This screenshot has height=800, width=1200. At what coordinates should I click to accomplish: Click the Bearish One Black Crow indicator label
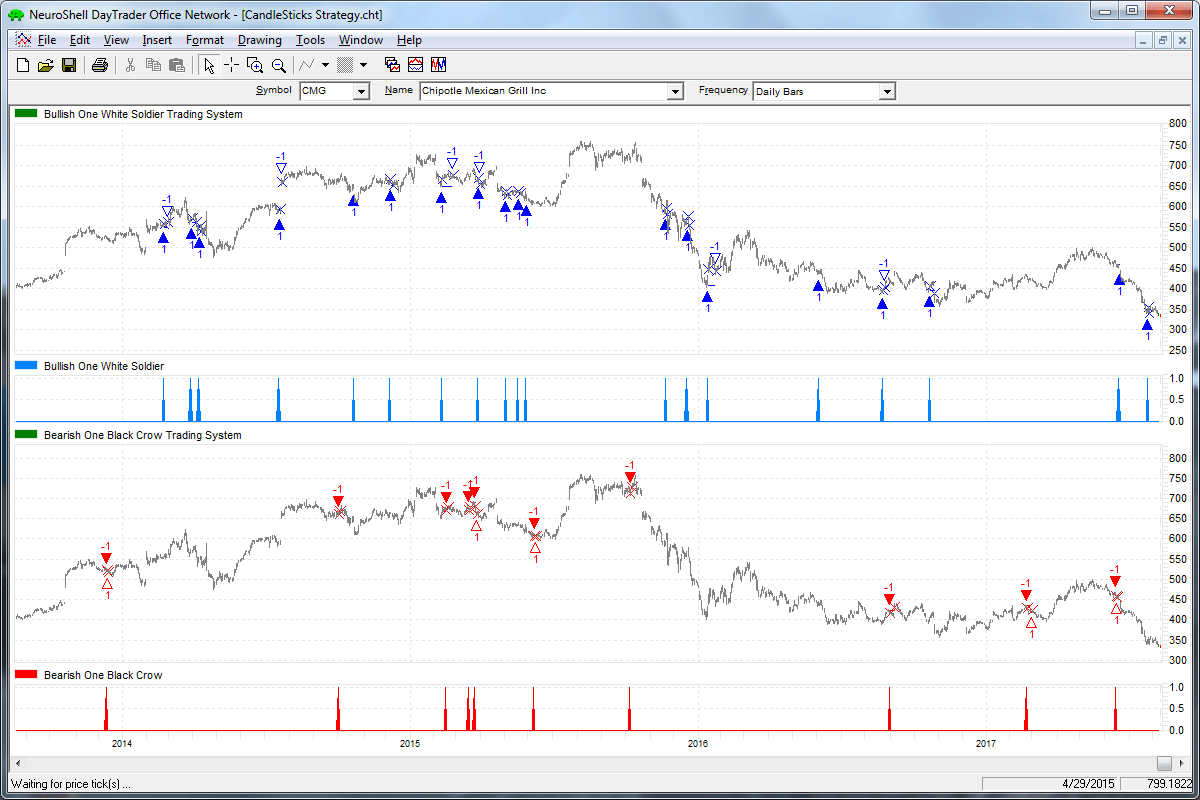[103, 675]
